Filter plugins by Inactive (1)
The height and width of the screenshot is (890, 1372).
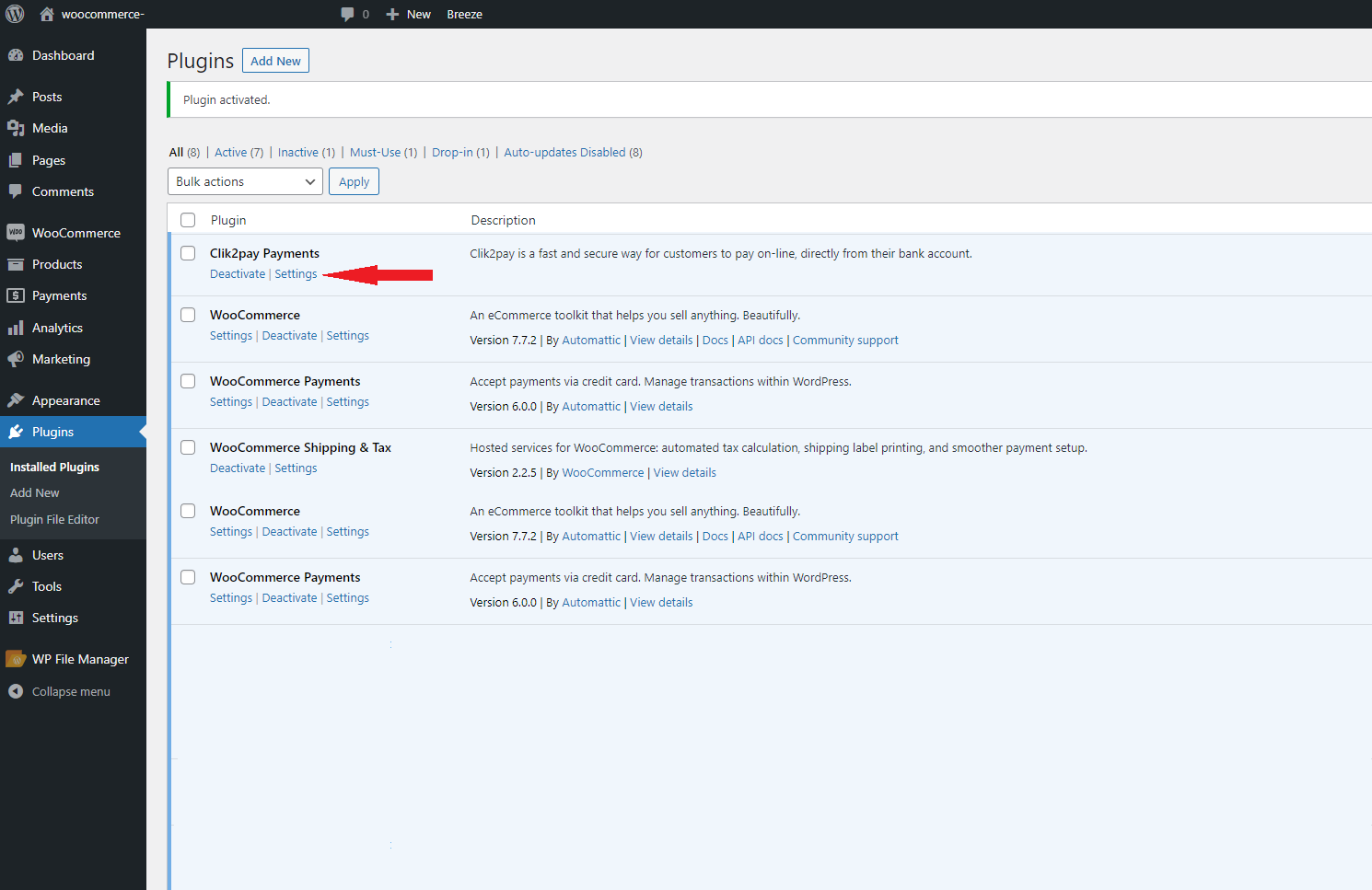pos(307,153)
